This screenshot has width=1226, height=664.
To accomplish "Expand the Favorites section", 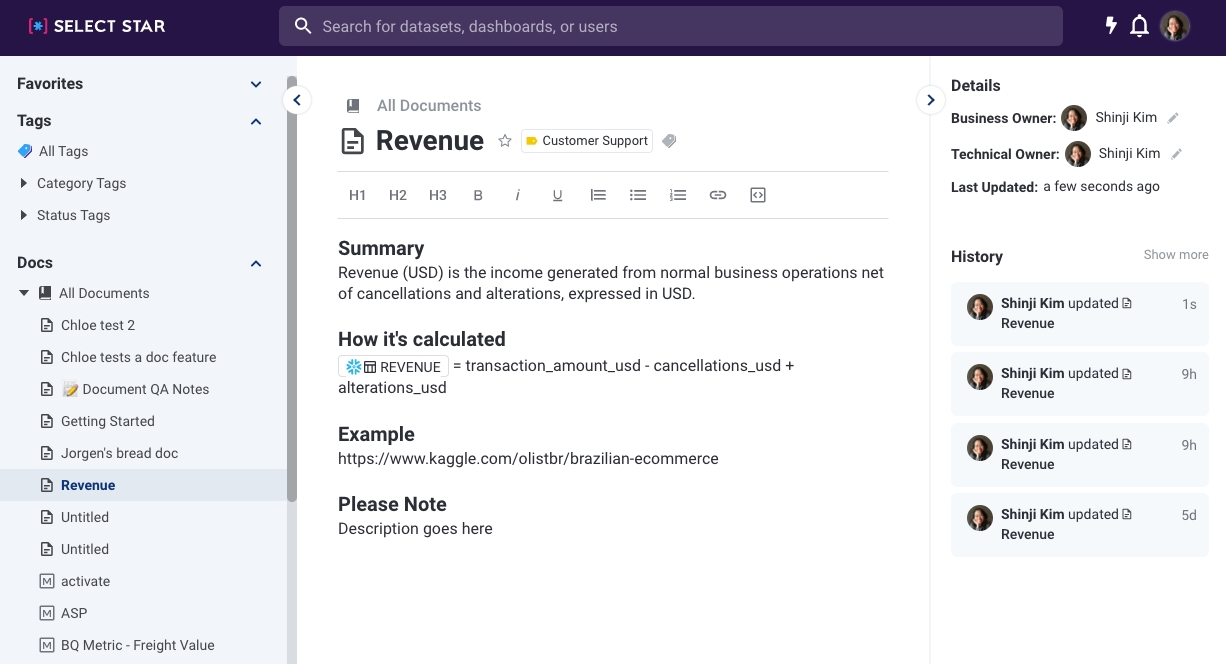I will 256,85.
